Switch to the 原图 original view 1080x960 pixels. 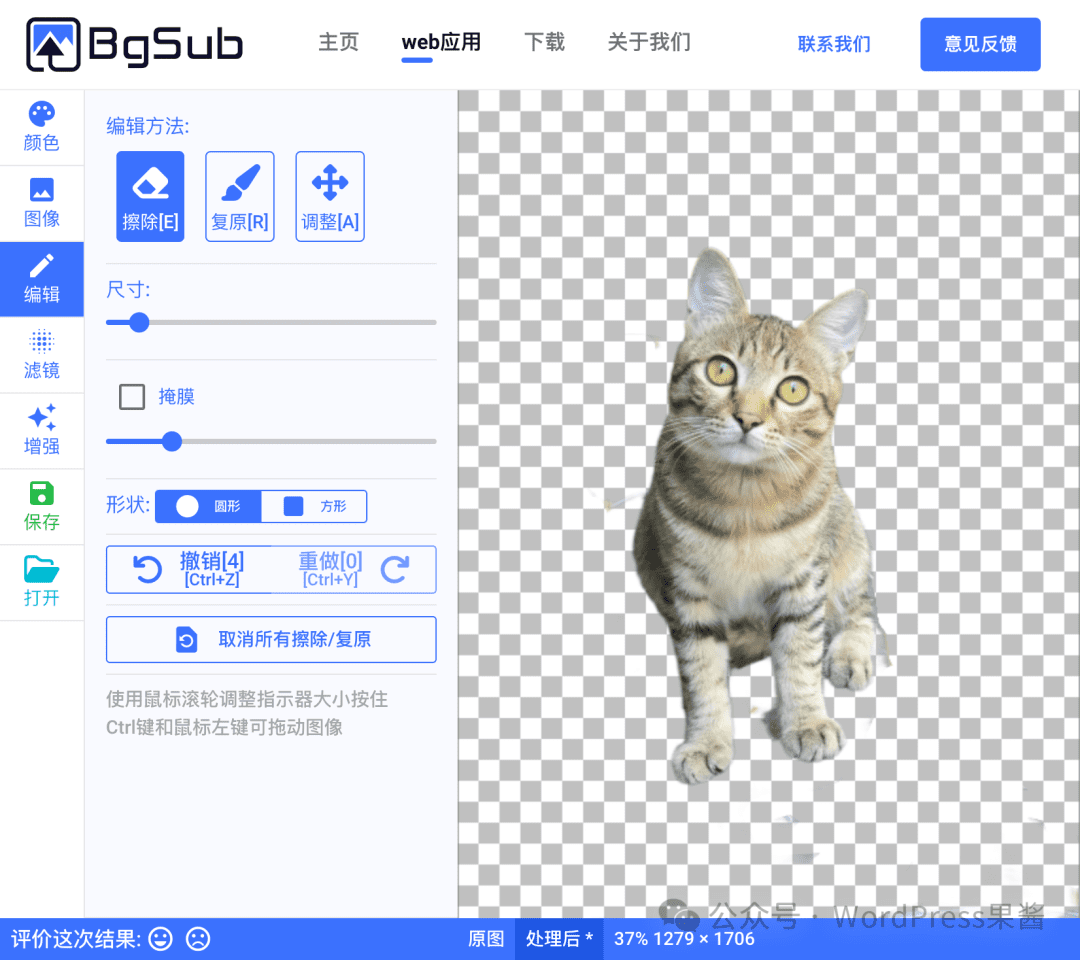[x=486, y=939]
